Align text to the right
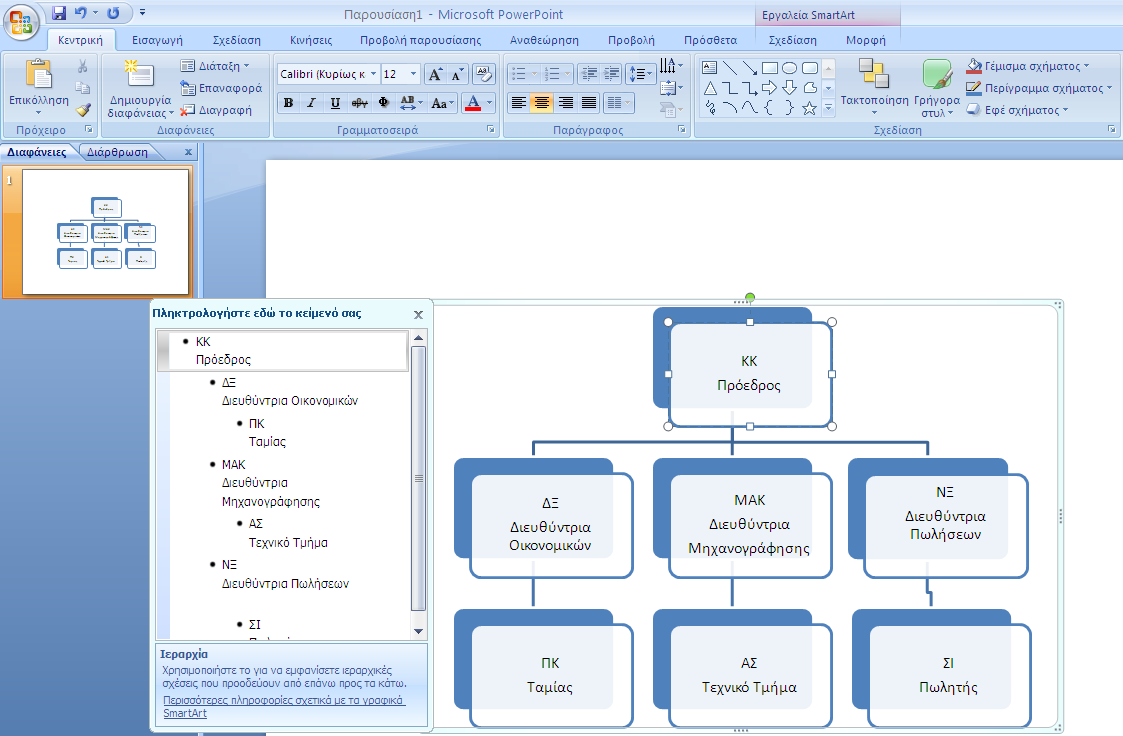The height and width of the screenshot is (736, 1123). tap(566, 103)
